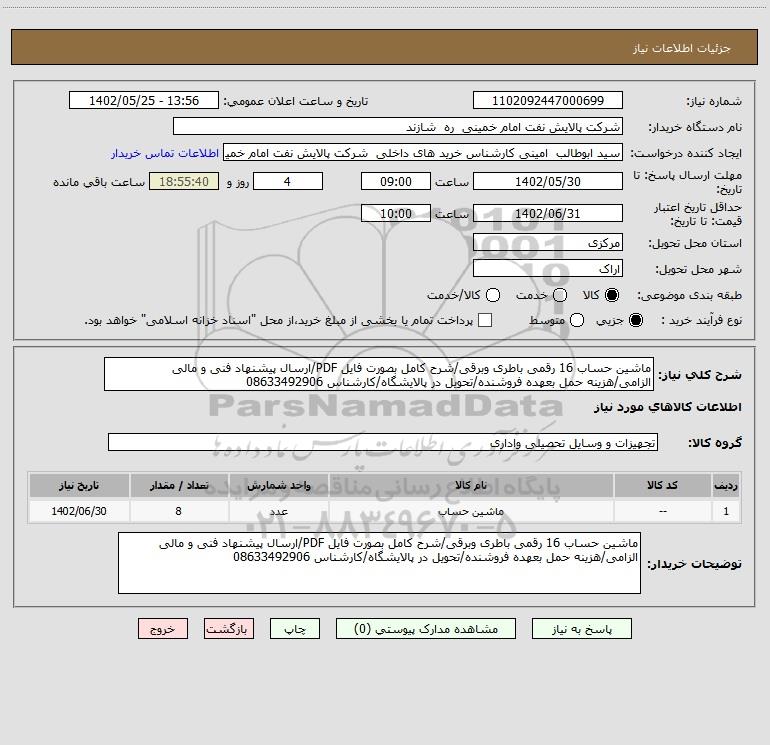The height and width of the screenshot is (745, 770).
Task: Select the کالا/خدمت radio button
Action: pos(493,295)
